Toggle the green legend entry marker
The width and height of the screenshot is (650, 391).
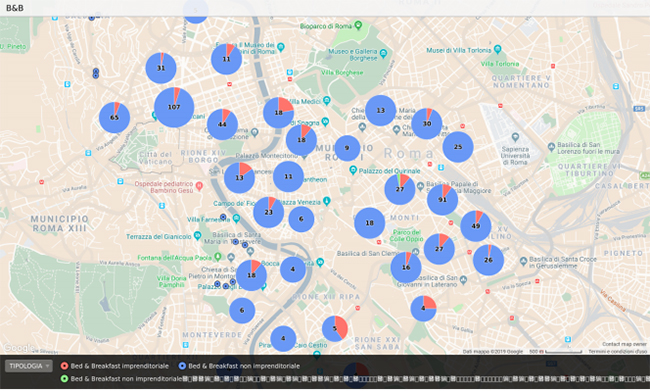tap(64, 379)
